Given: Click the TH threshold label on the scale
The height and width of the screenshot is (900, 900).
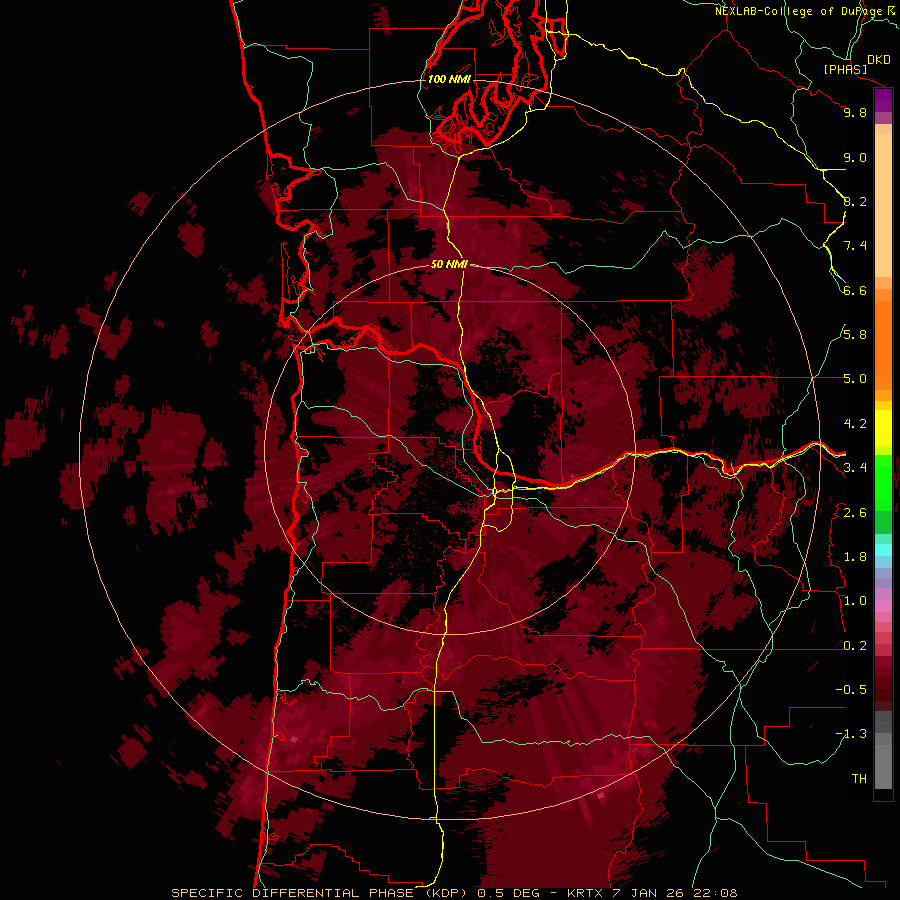Looking at the screenshot, I should click(x=859, y=779).
